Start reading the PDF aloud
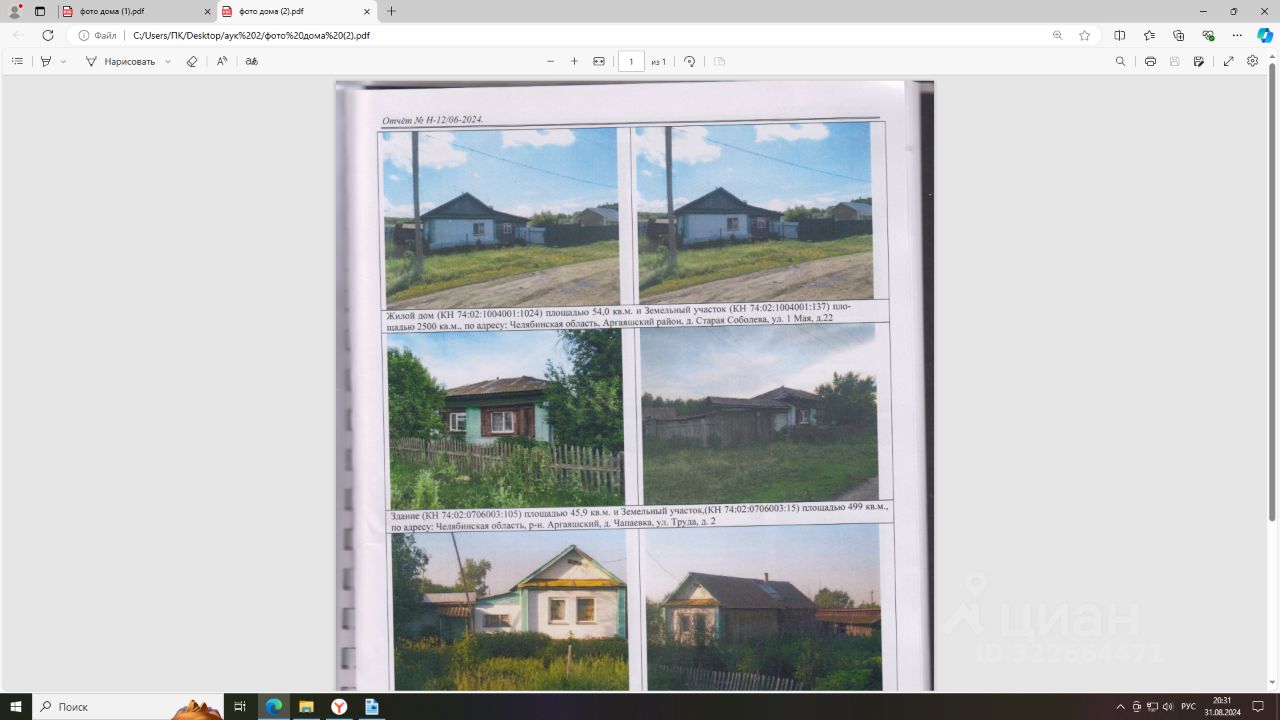Viewport: 1280px width, 720px height. point(222,61)
